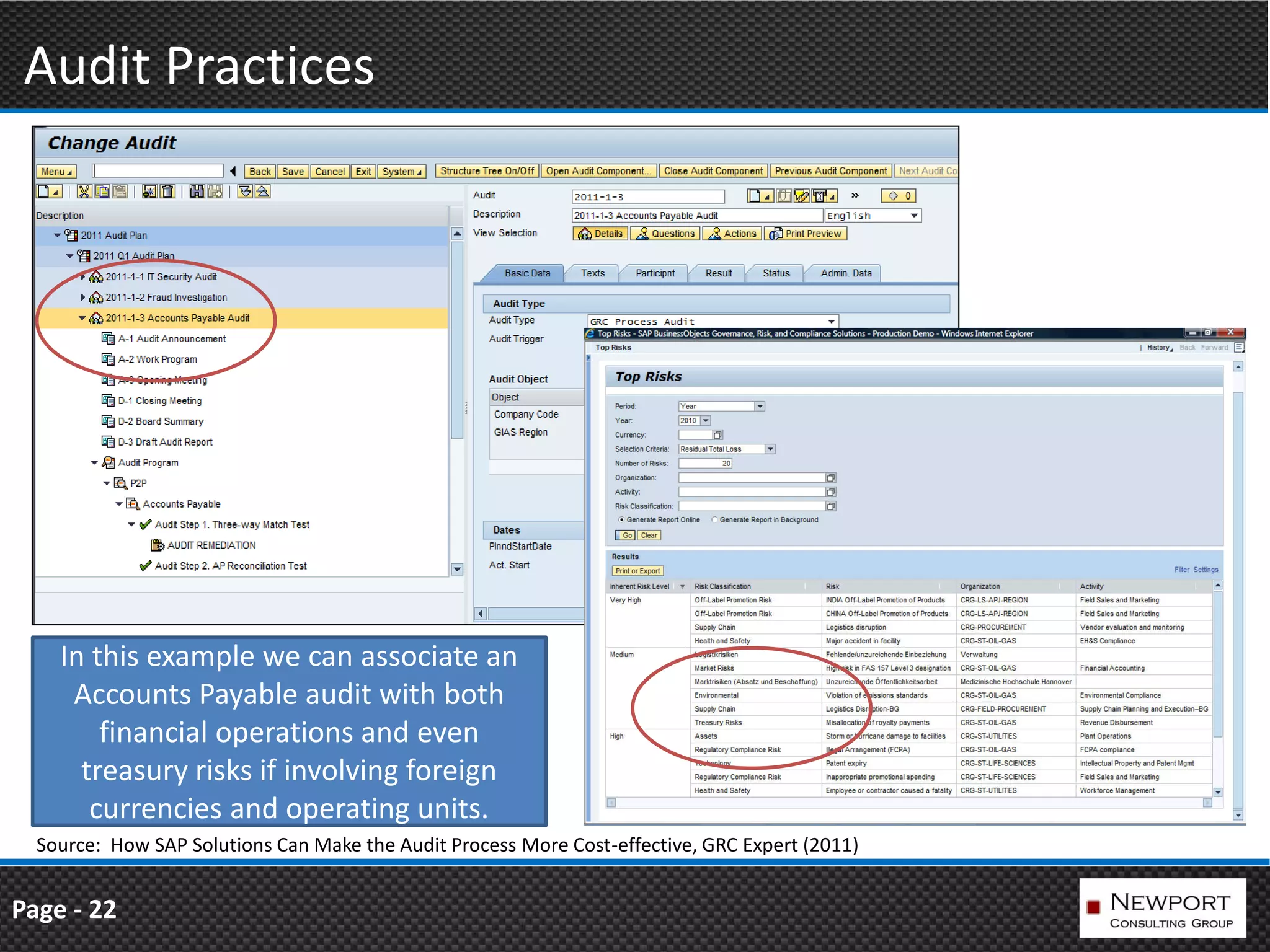
Task: Click the tree panel vertical scrollbar thumb
Action: 457,340
